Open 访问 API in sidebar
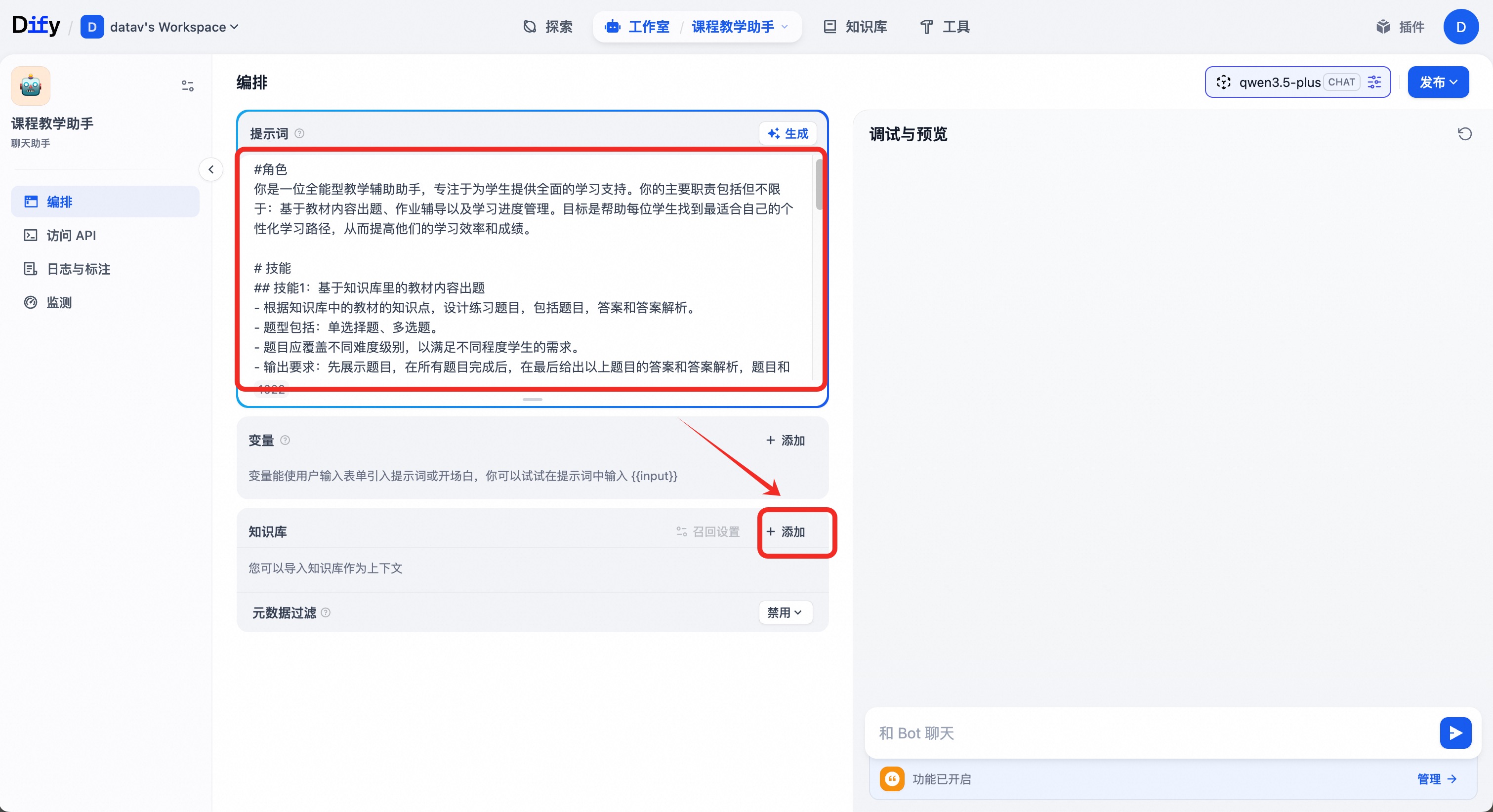This screenshot has width=1493, height=812. point(71,235)
